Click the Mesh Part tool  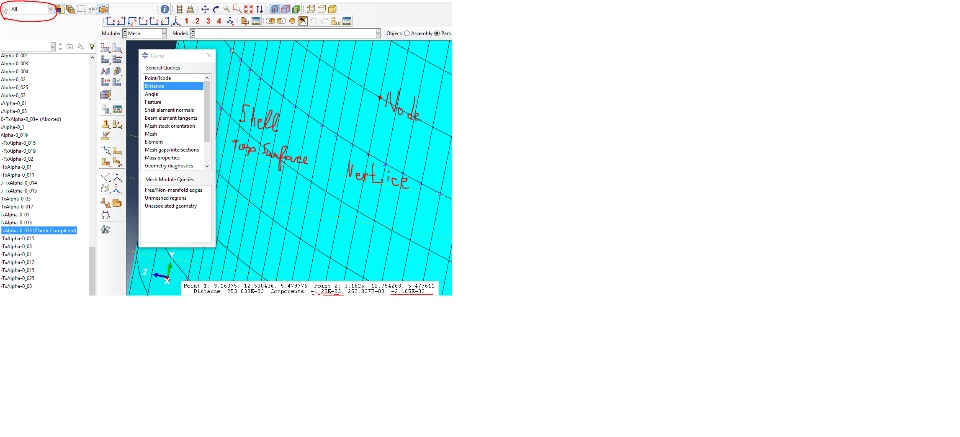(105, 59)
